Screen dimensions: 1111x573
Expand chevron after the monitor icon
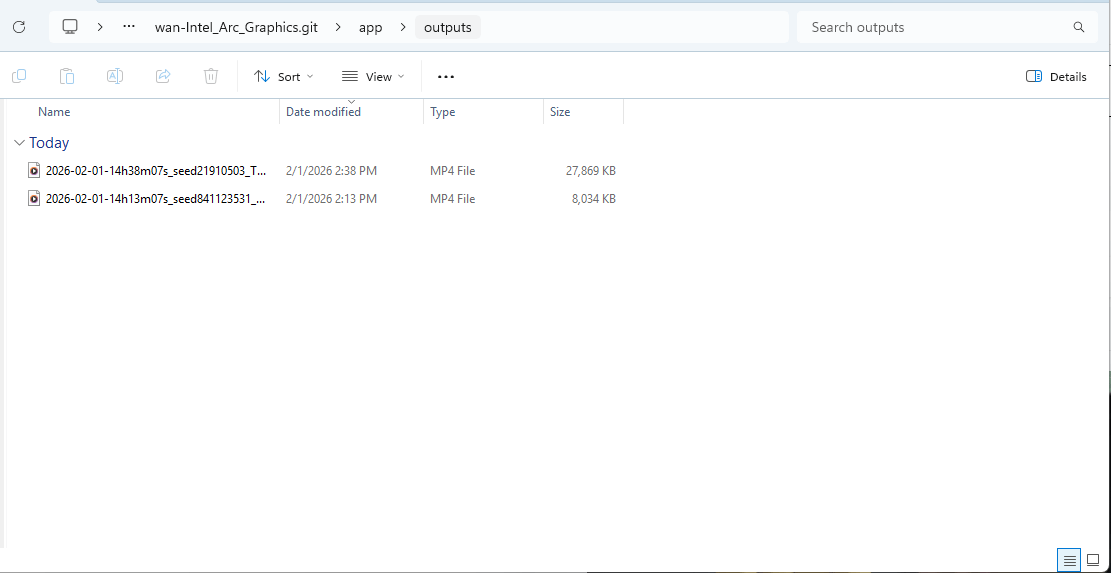100,27
